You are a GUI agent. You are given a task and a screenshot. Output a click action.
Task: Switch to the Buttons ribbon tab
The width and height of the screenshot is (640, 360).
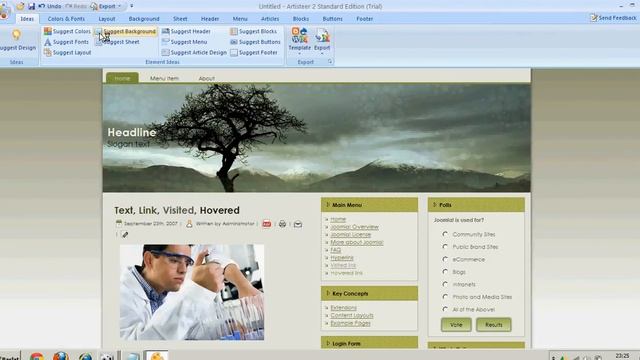333,19
